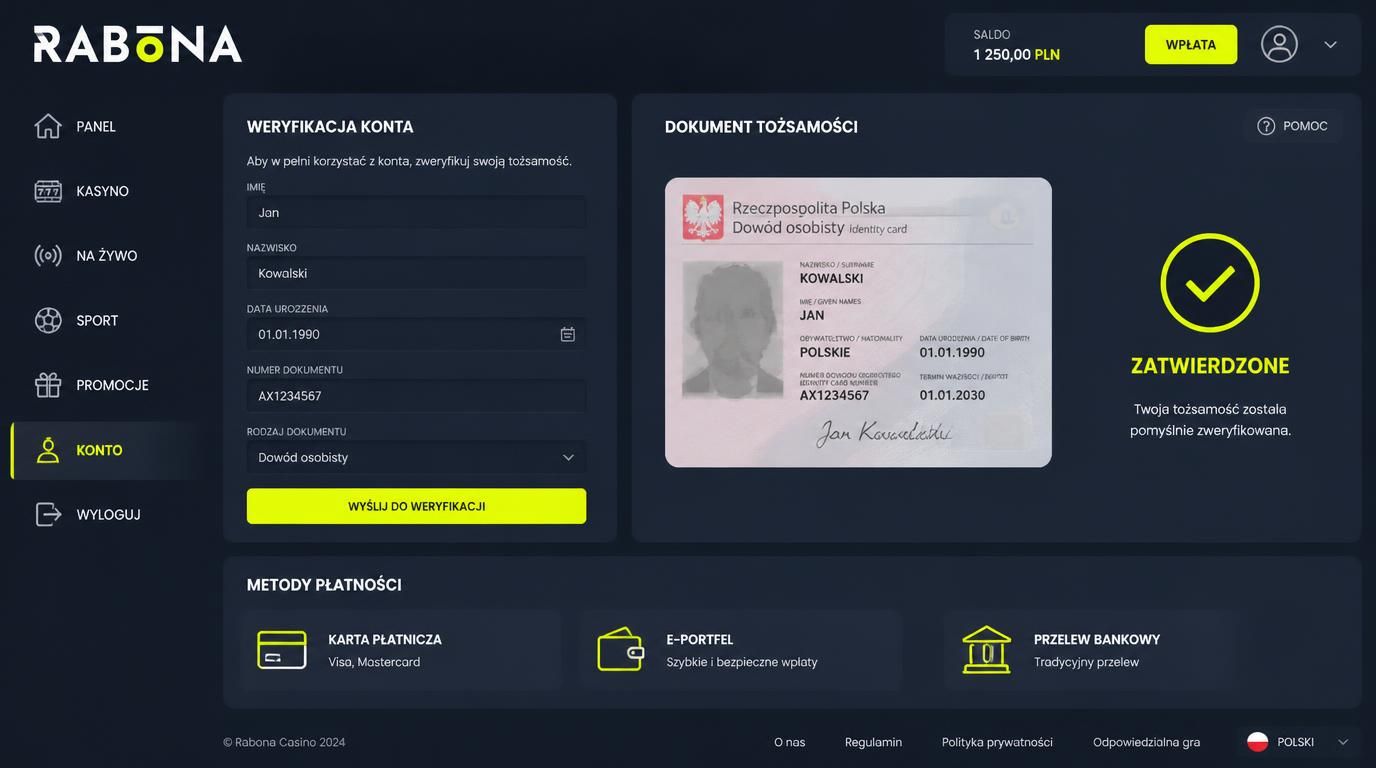Open the O nas footer link
The width and height of the screenshot is (1376, 768).
[790, 742]
